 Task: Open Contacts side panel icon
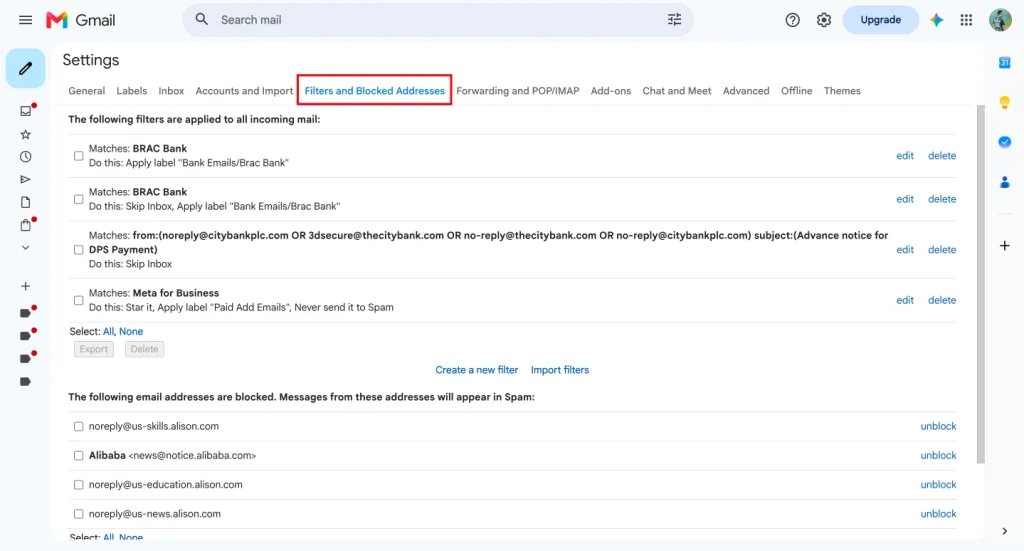(1004, 181)
